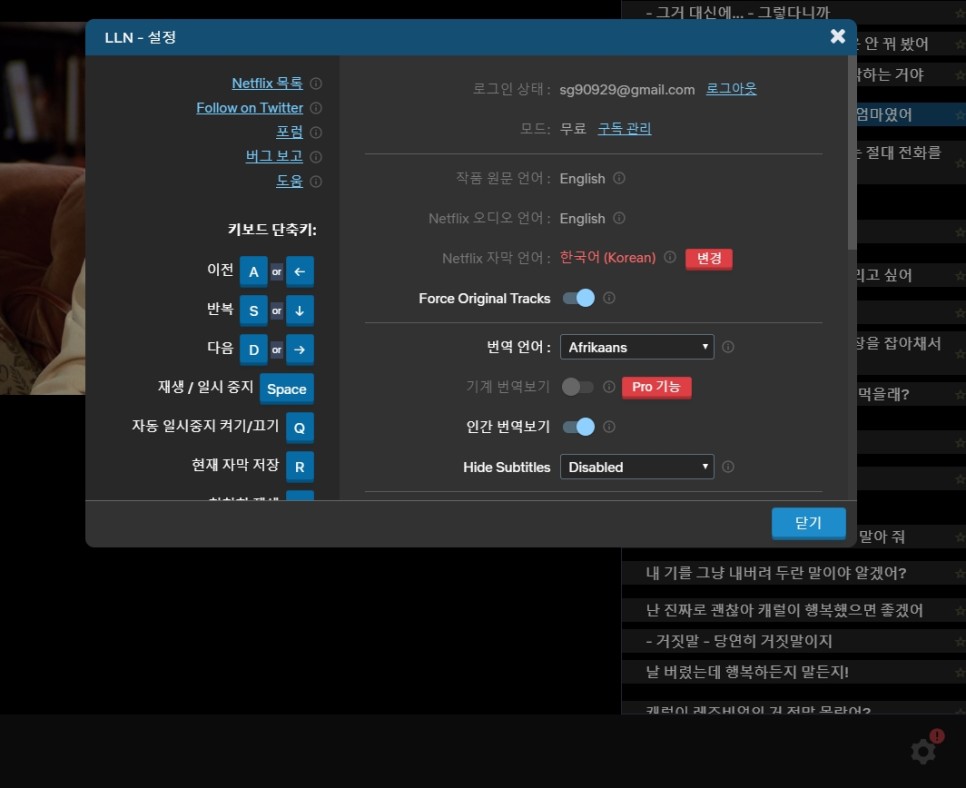The height and width of the screenshot is (788, 966).
Task: Click the D shortcut key for 다음
Action: [254, 349]
